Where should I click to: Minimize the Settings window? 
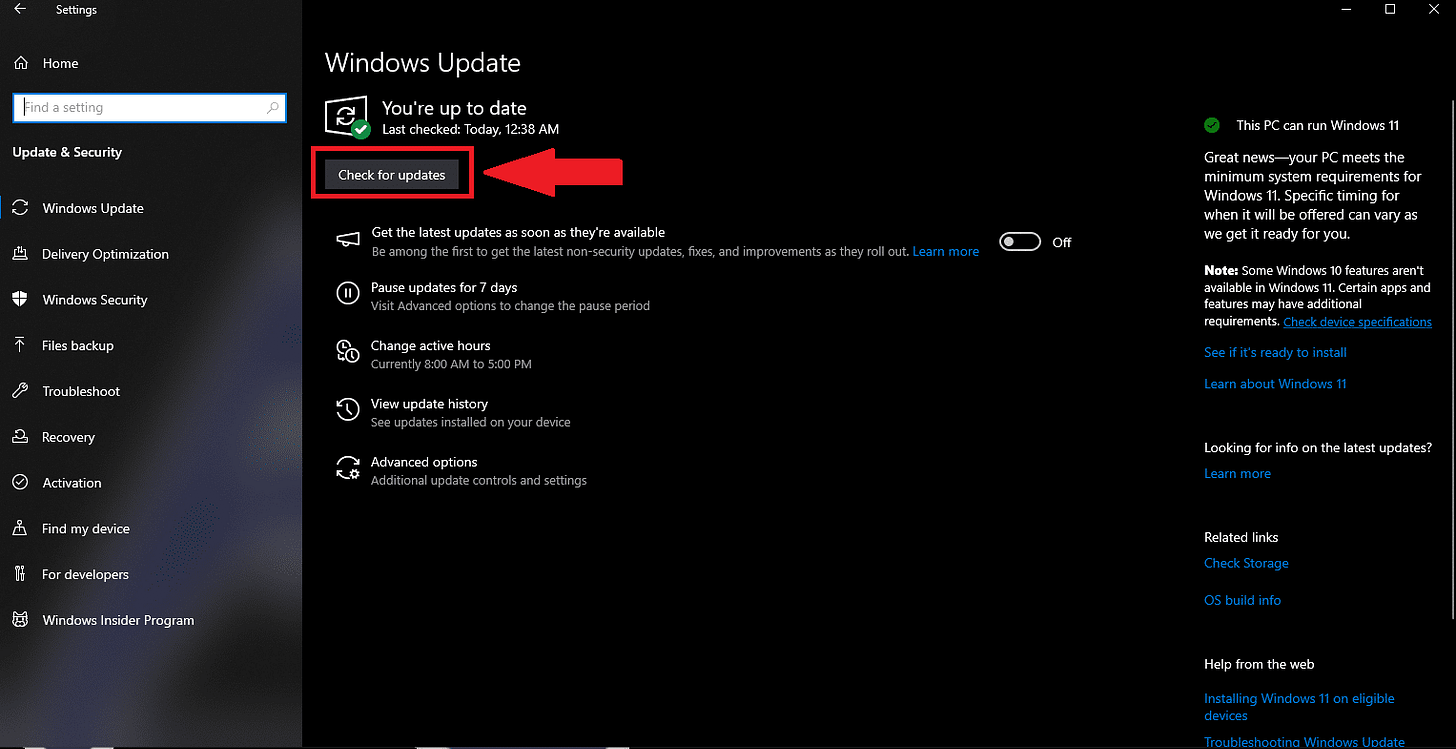pyautogui.click(x=1345, y=10)
